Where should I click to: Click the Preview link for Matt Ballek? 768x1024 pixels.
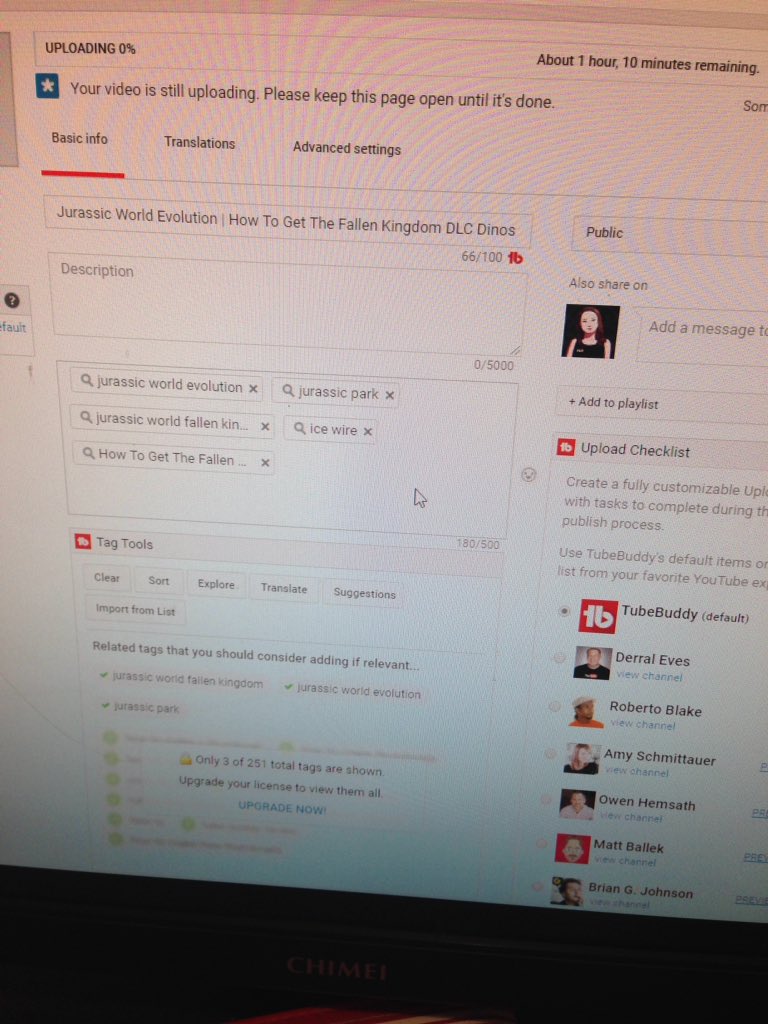pyautogui.click(x=756, y=857)
